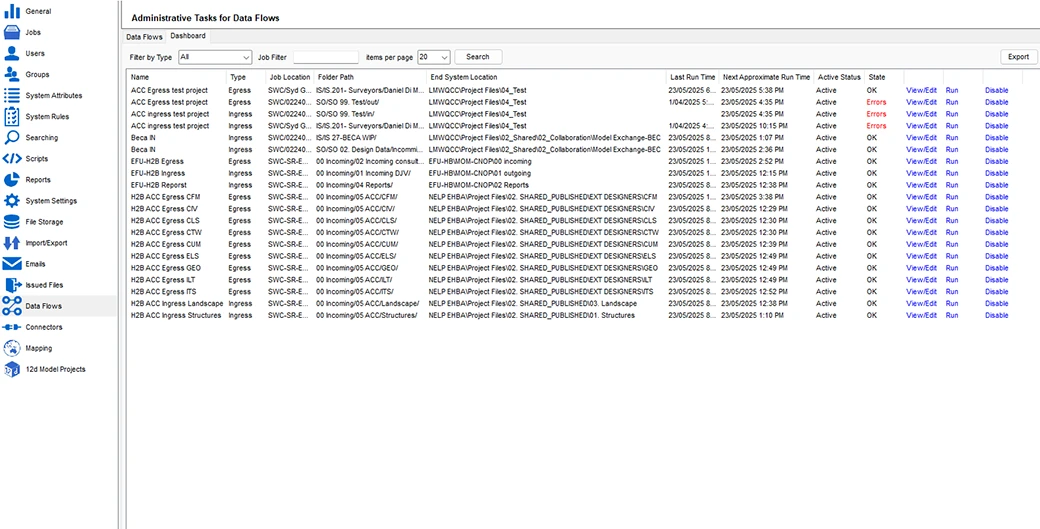Image resolution: width=1040 pixels, height=529 pixels.
Task: Click Disable for H2B ACC Egress ITS
Action: point(996,292)
